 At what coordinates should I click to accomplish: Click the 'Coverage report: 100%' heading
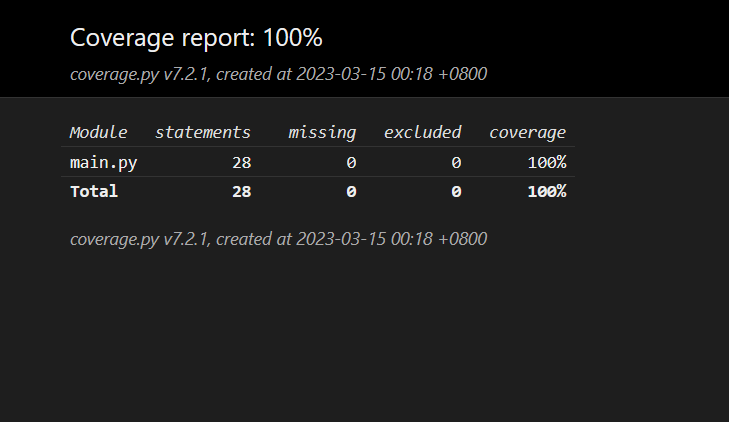point(196,38)
